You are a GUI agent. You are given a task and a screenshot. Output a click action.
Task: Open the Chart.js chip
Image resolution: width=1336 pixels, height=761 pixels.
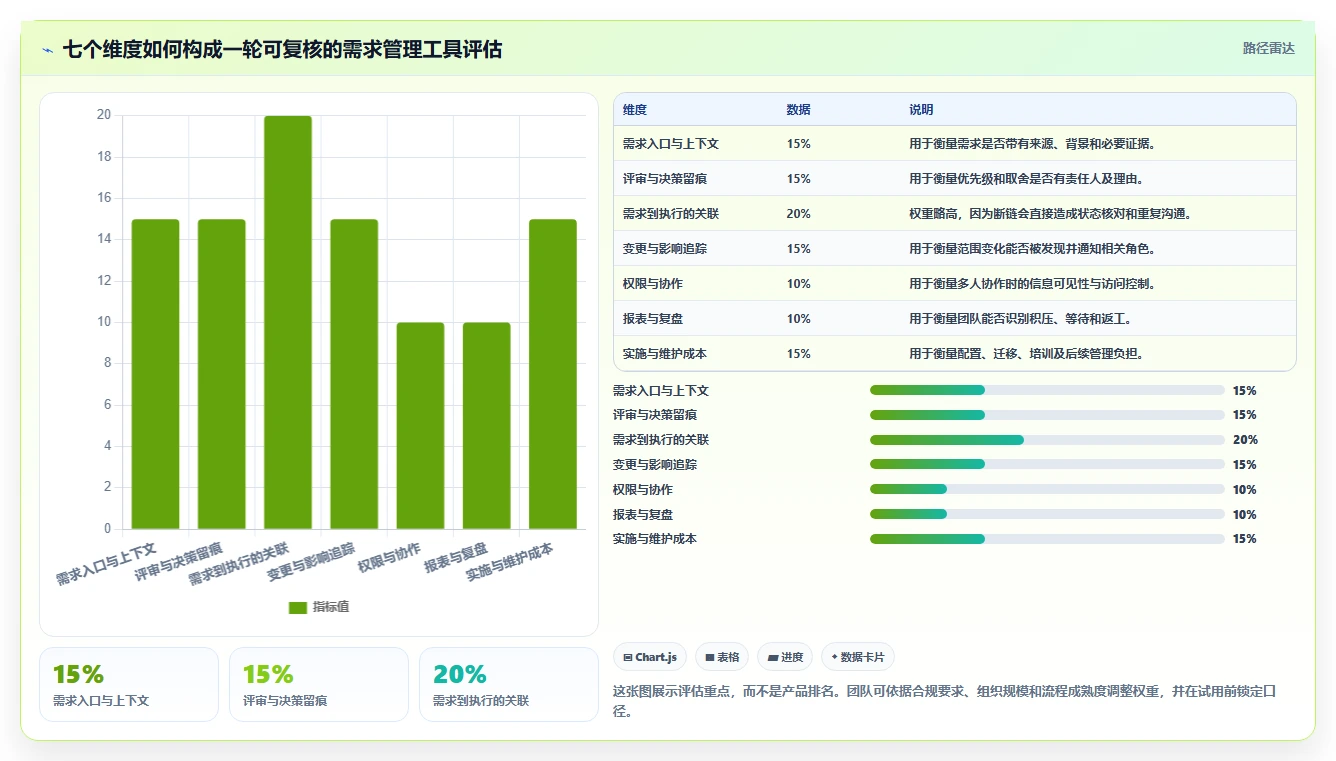650,657
